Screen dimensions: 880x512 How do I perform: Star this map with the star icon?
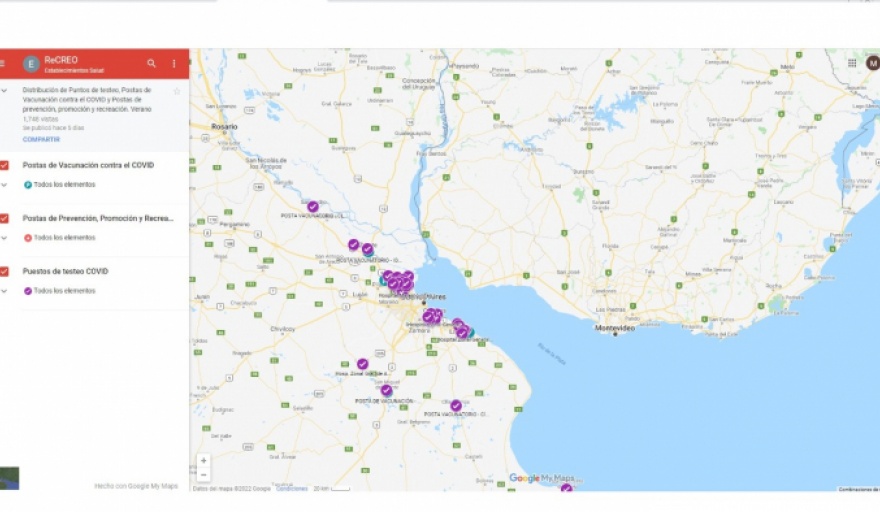(177, 91)
